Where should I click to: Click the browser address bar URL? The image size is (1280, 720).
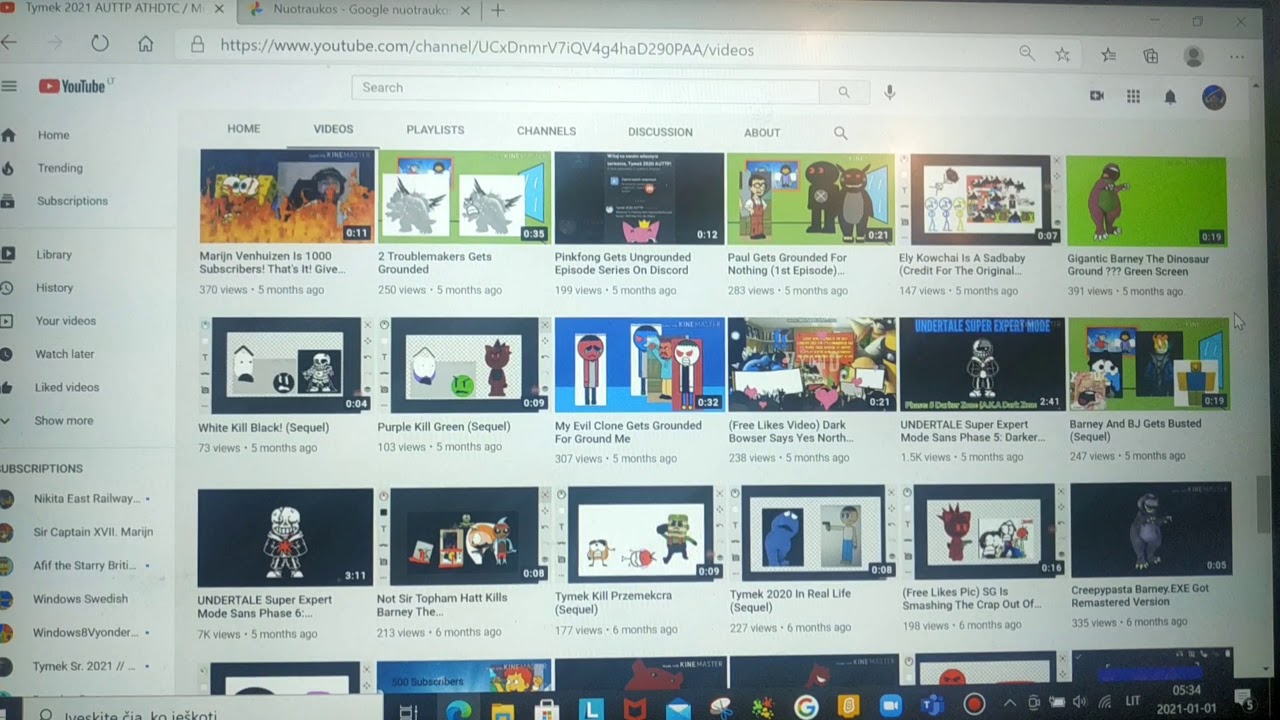tap(487, 49)
